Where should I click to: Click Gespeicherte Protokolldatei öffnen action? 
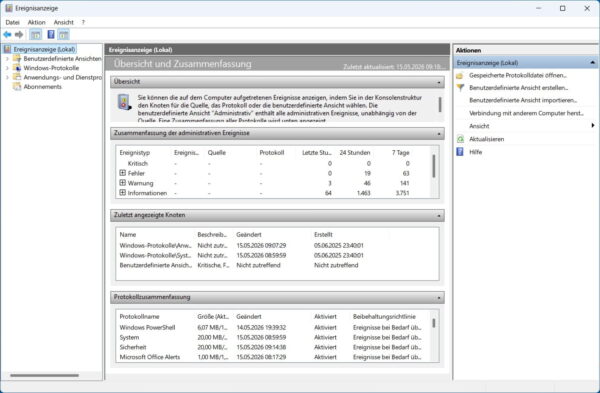click(518, 75)
